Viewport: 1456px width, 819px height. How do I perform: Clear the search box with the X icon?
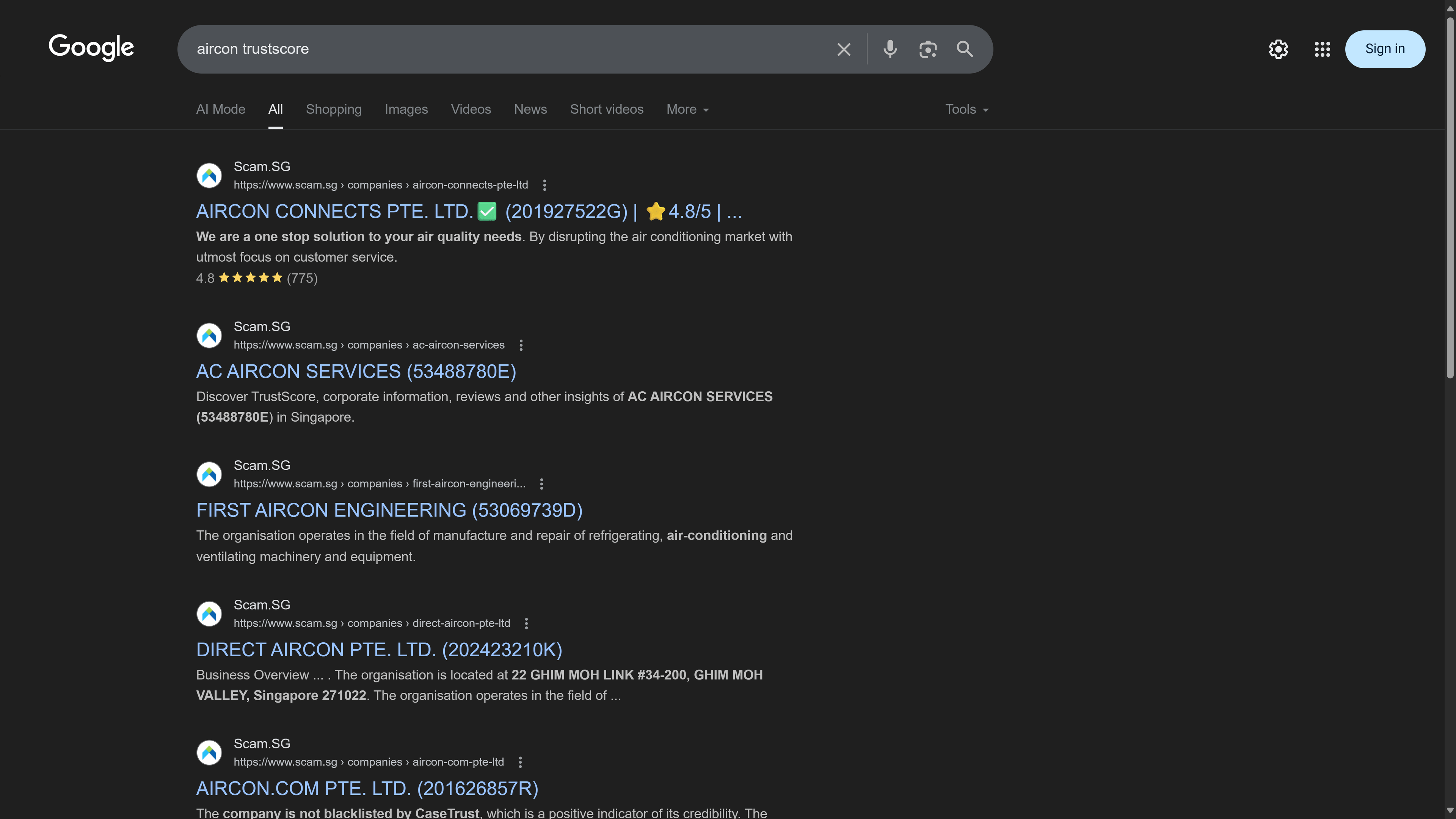[843, 49]
